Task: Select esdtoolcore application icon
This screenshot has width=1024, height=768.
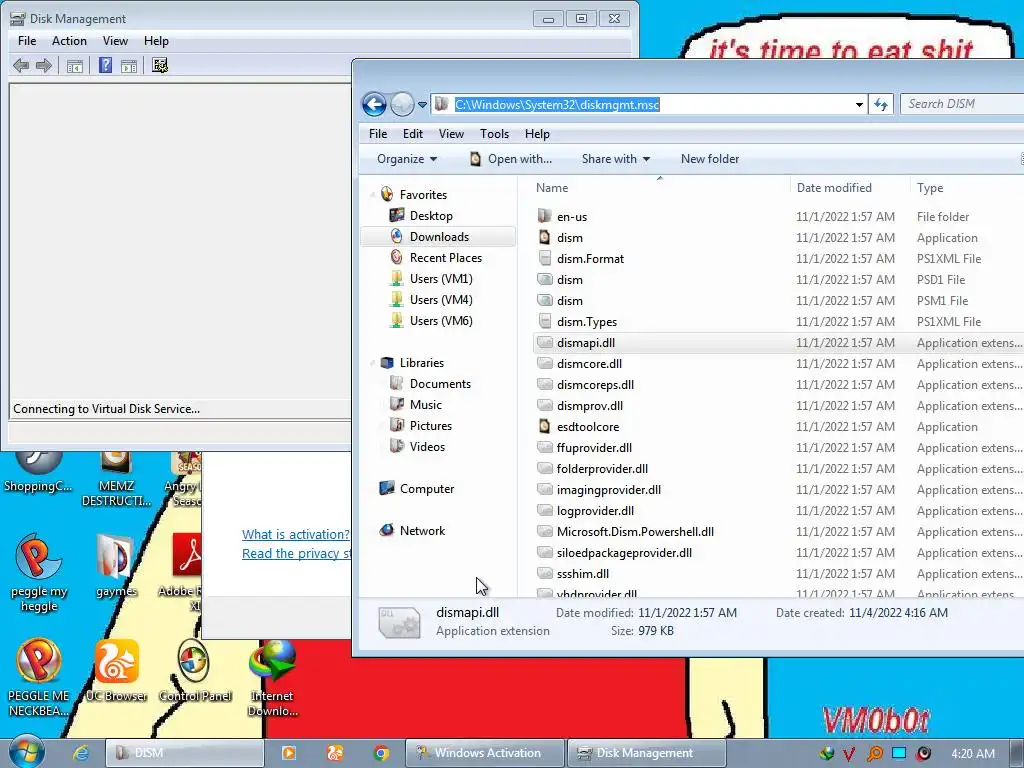Action: click(545, 426)
